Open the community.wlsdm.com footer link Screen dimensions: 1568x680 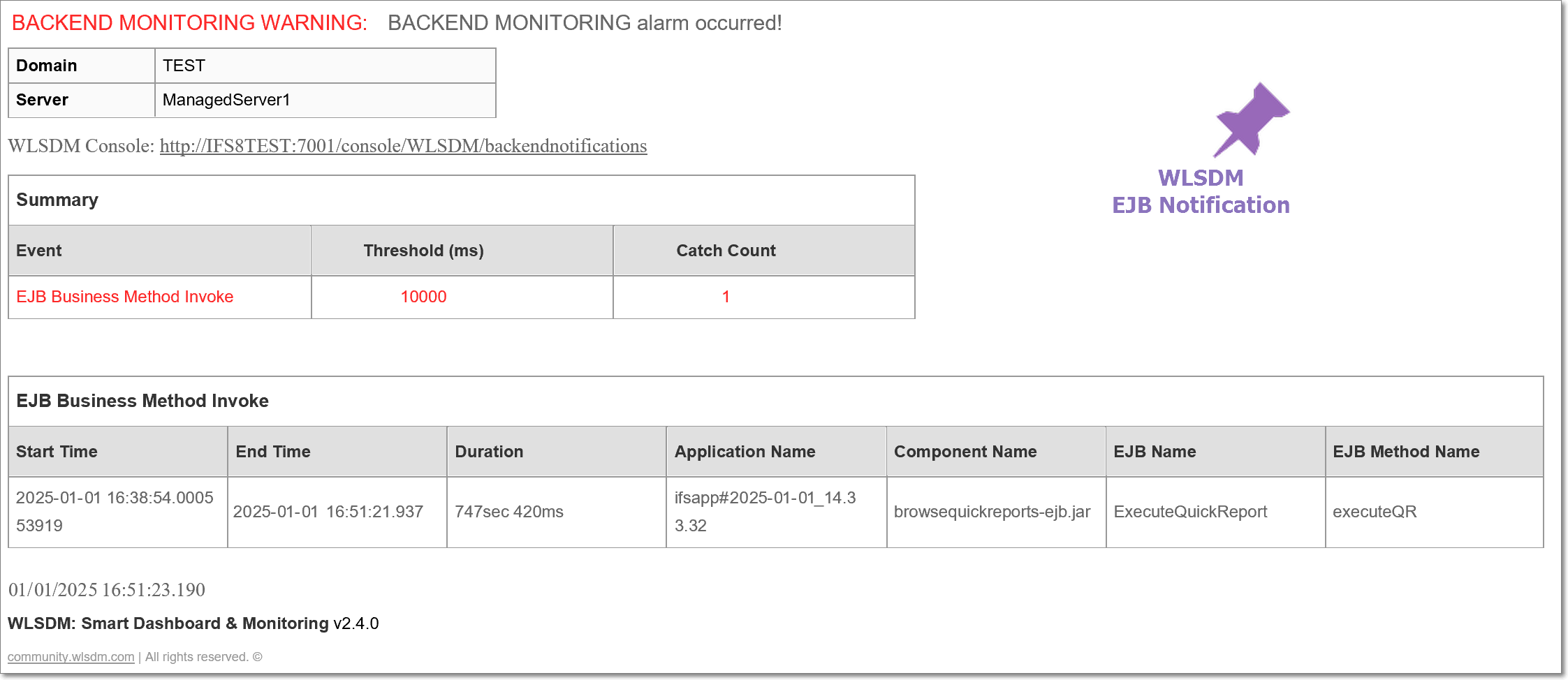(x=71, y=657)
